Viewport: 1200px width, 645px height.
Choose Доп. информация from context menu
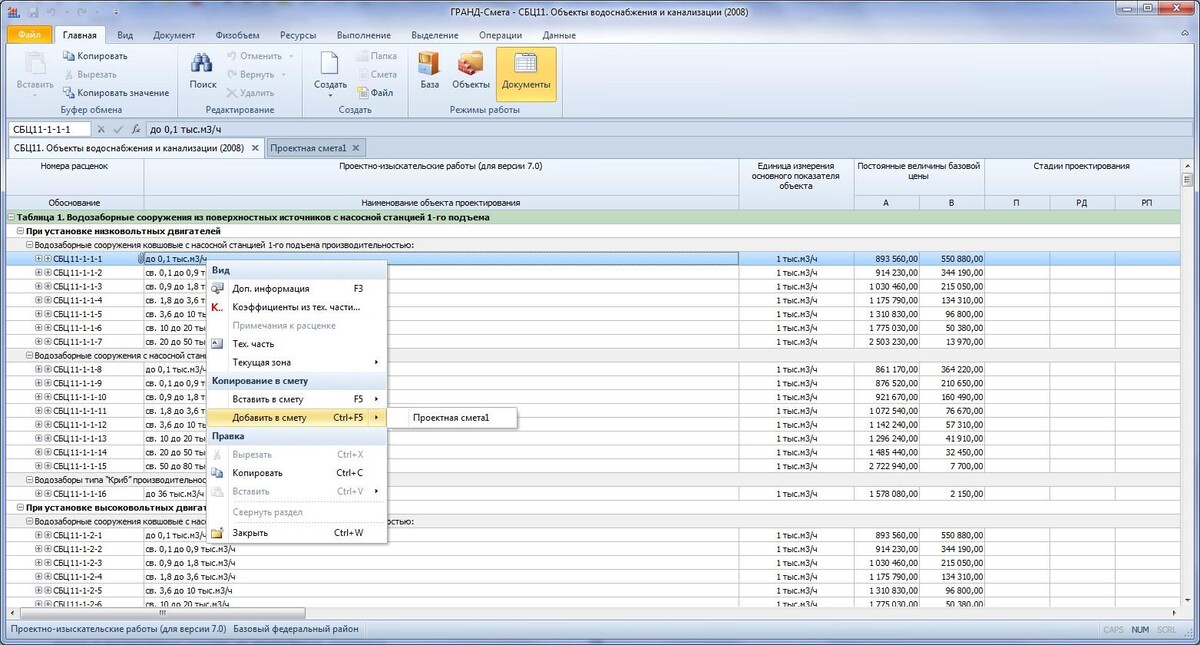tap(296, 288)
